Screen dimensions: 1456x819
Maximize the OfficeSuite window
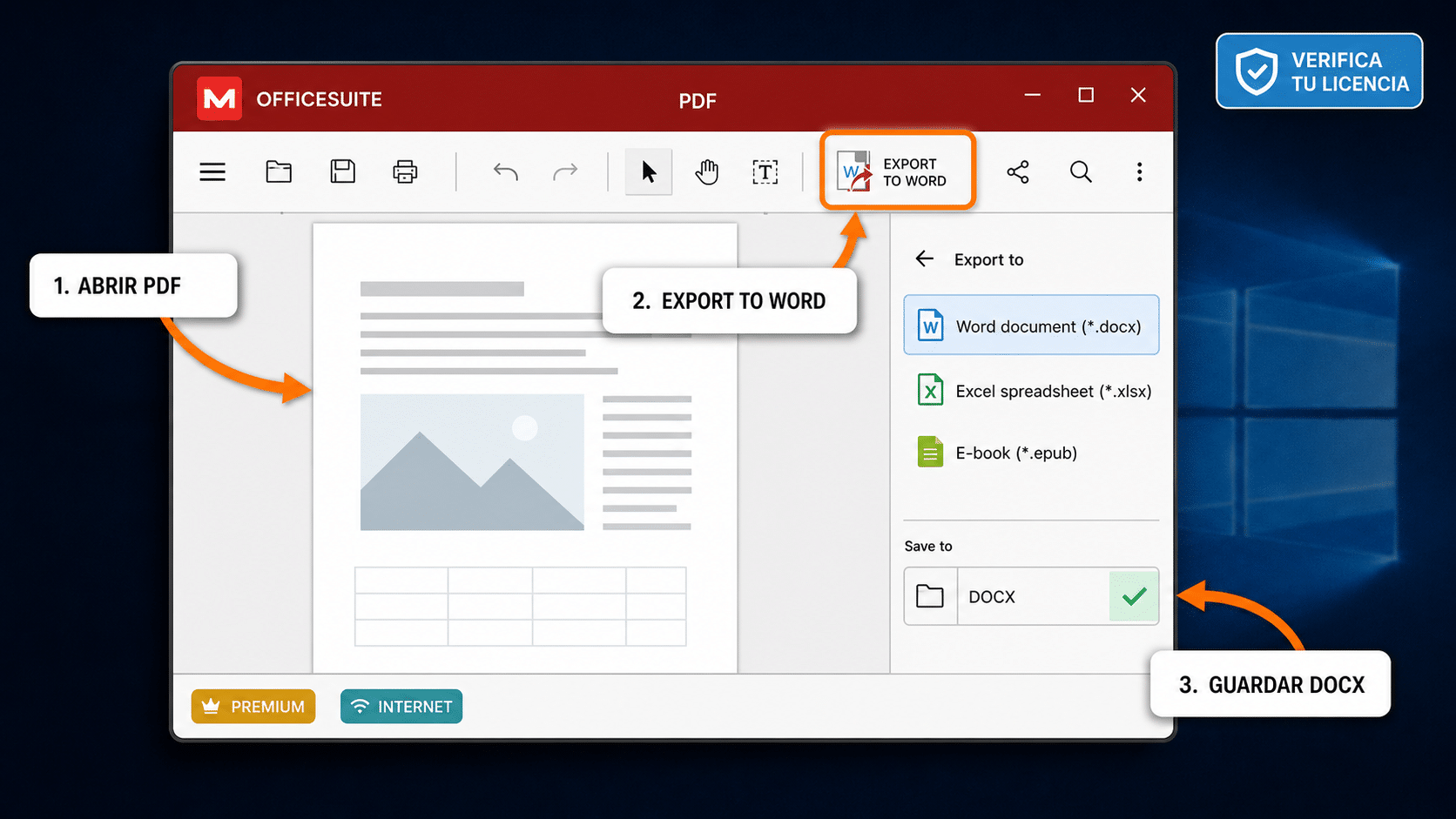1086,95
